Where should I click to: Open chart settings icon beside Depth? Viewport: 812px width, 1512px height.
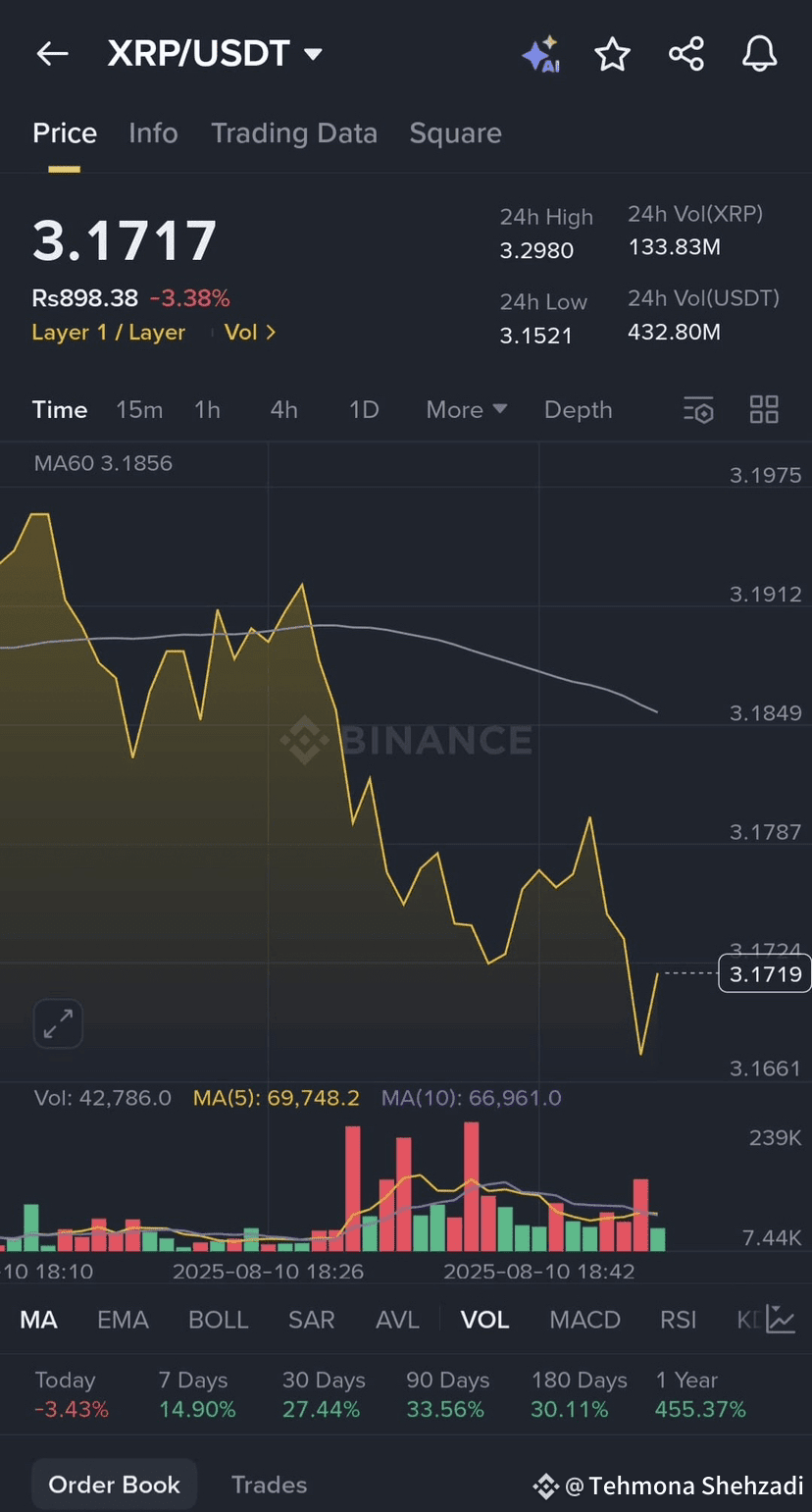698,410
